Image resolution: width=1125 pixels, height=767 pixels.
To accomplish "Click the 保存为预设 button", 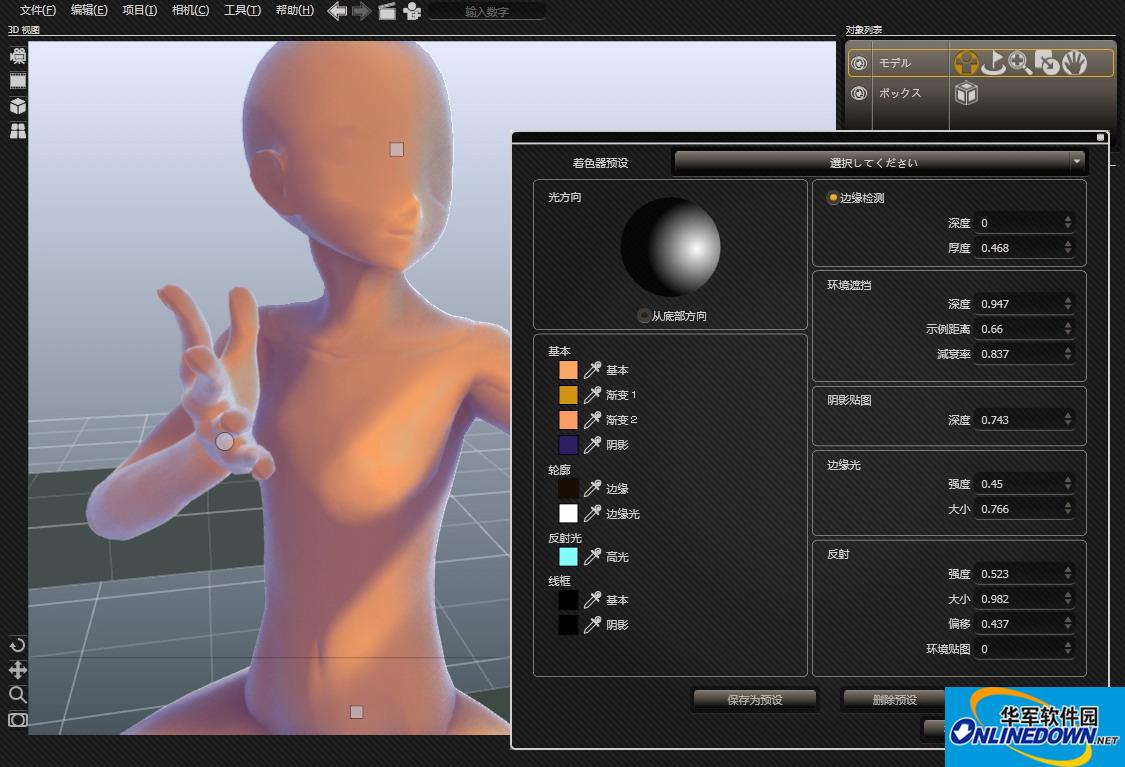I will point(754,700).
